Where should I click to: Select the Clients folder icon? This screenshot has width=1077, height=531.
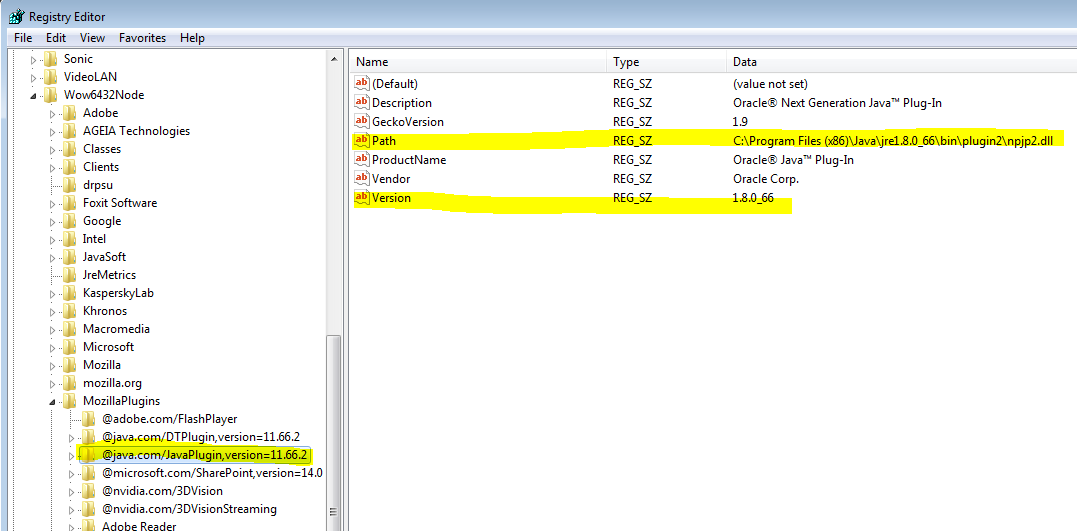[69, 167]
